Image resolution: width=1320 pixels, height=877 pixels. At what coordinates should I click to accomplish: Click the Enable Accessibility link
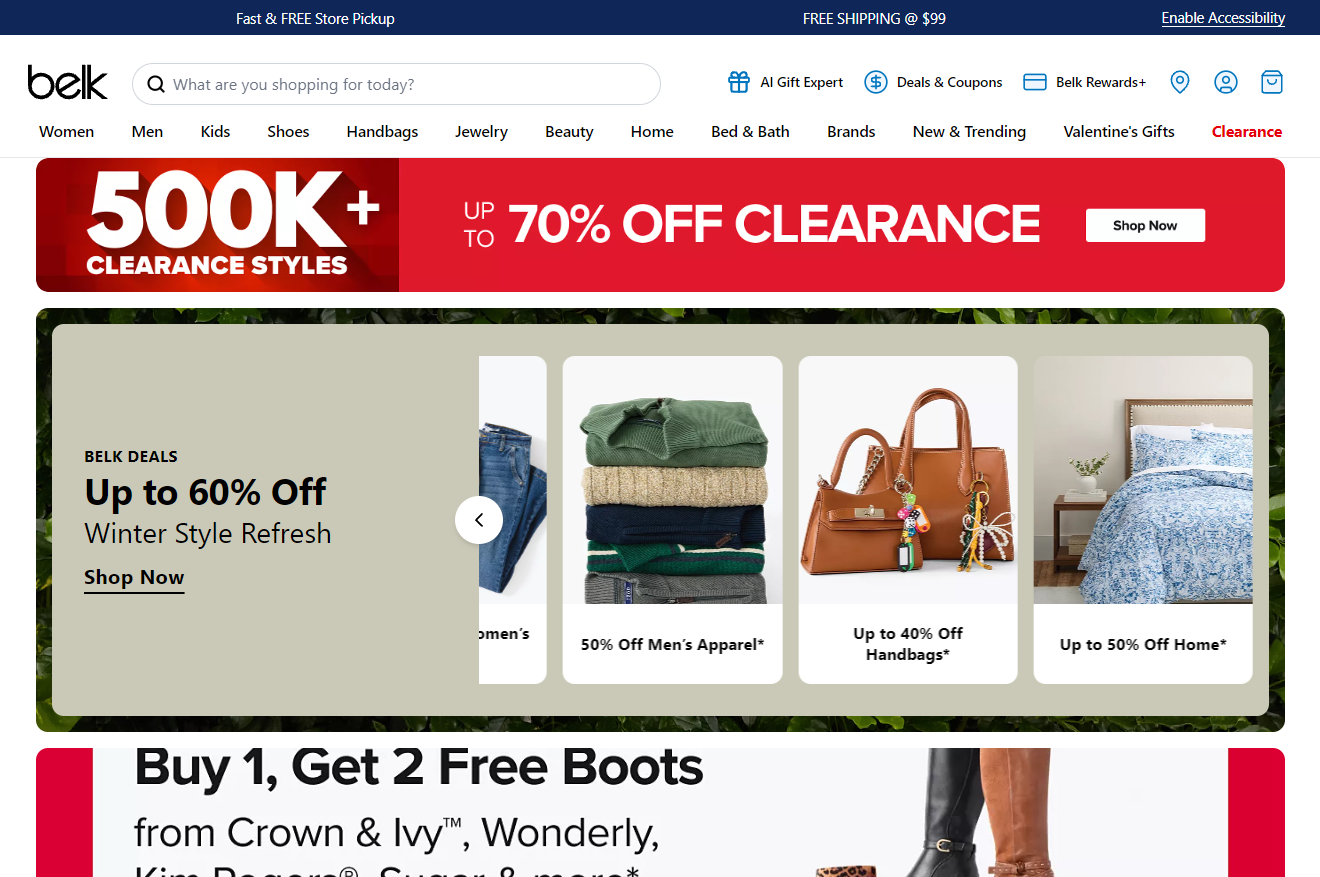pyautogui.click(x=1223, y=18)
